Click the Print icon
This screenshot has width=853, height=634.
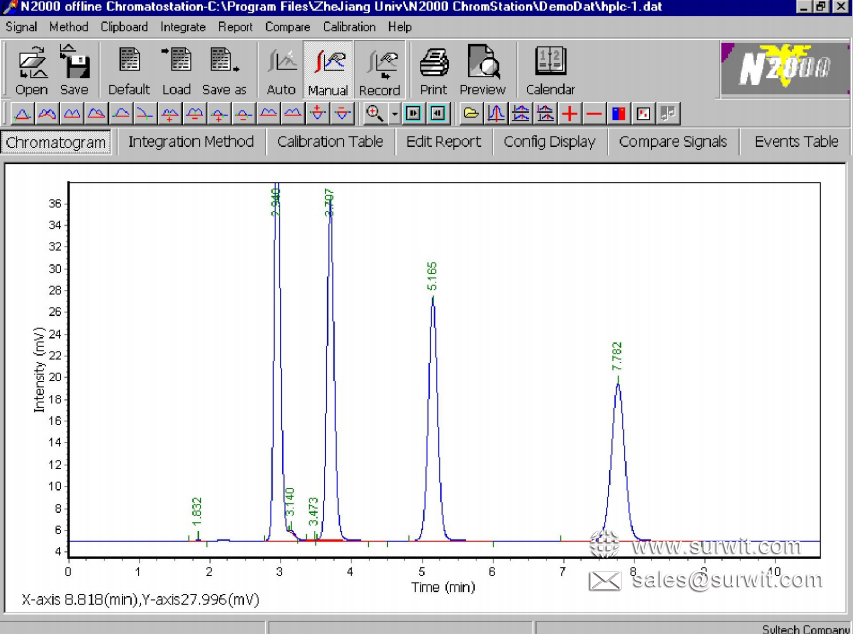(433, 70)
